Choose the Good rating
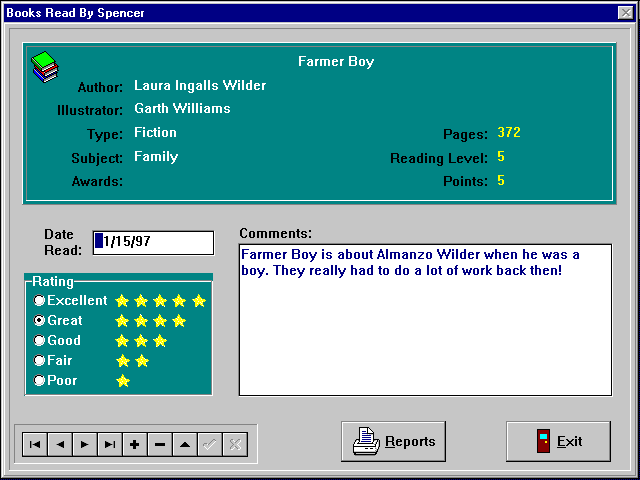The width and height of the screenshot is (640, 480). pyautogui.click(x=40, y=341)
